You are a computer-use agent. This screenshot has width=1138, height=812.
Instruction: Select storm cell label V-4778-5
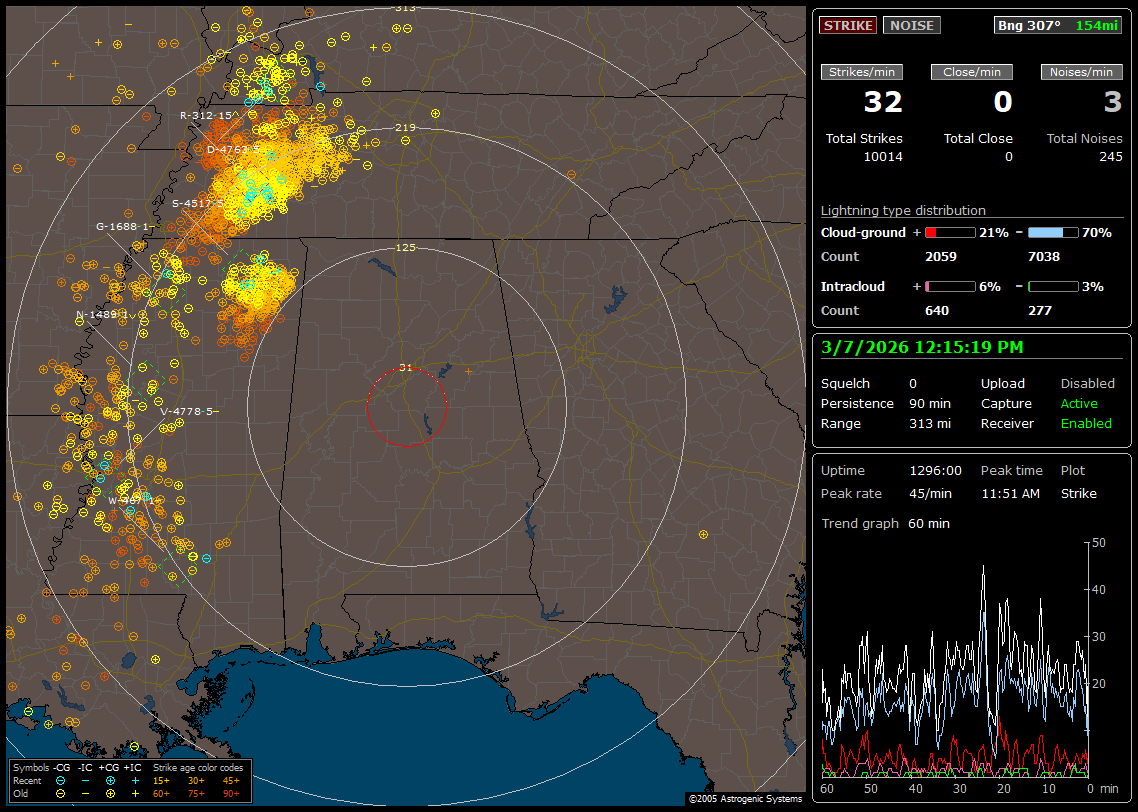187,411
